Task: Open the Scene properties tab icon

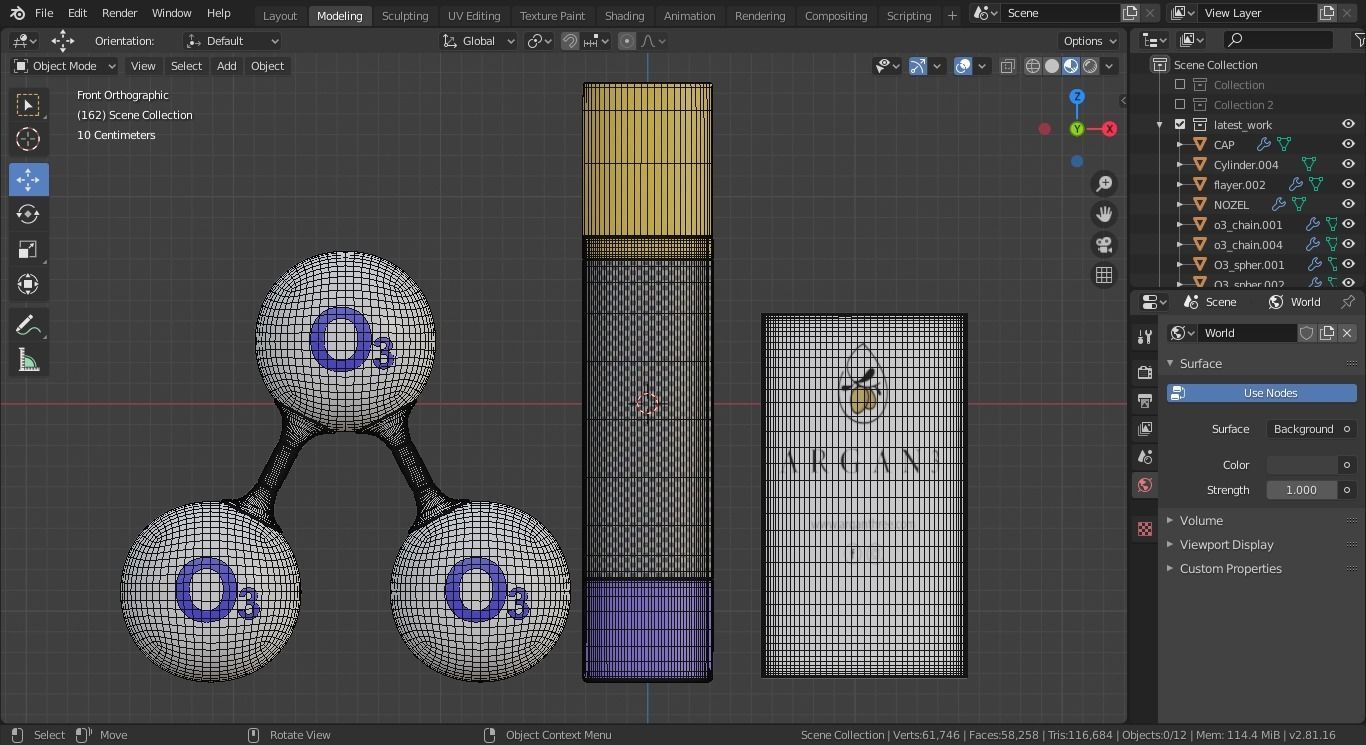Action: click(1145, 457)
